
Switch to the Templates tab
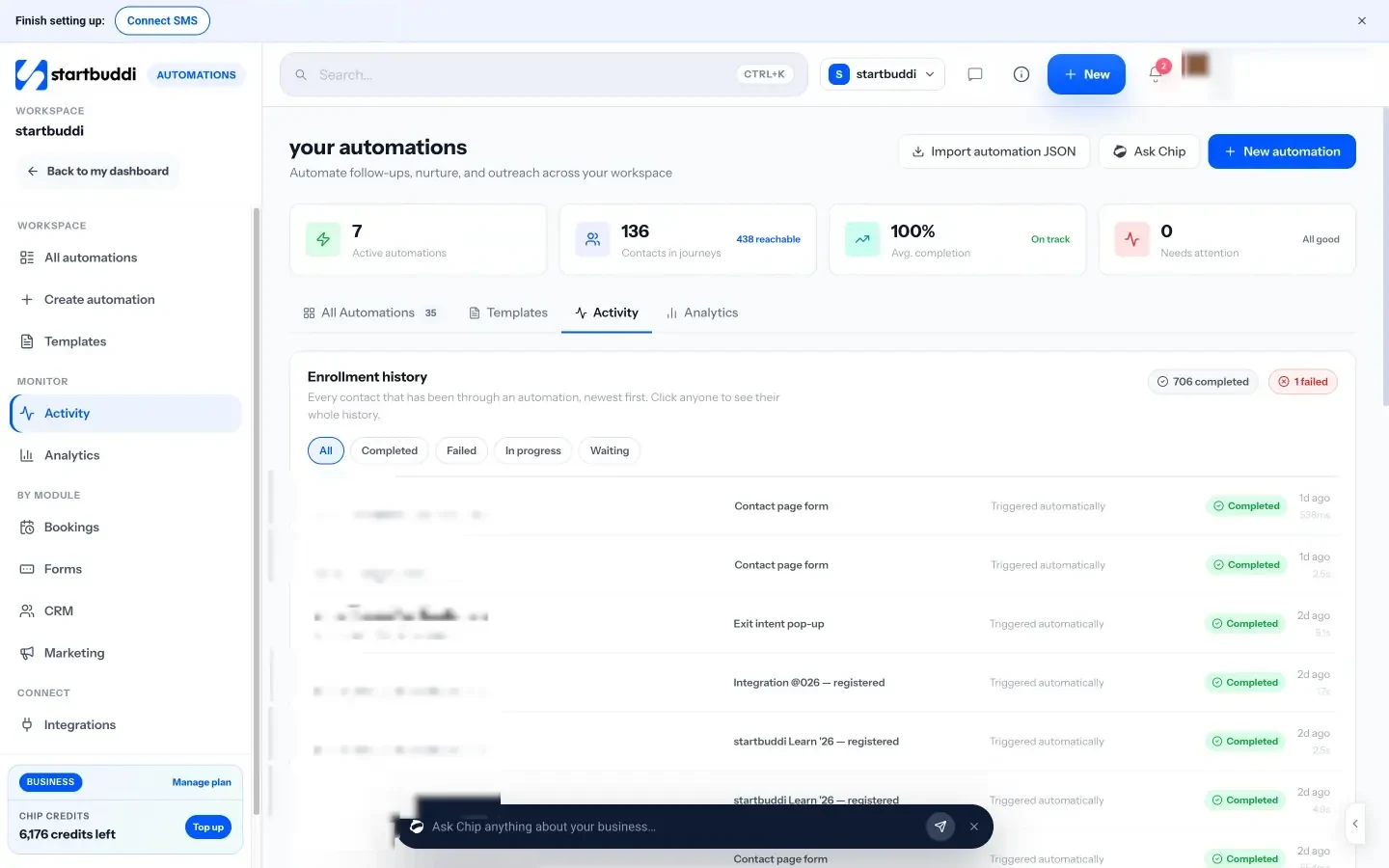click(x=508, y=312)
